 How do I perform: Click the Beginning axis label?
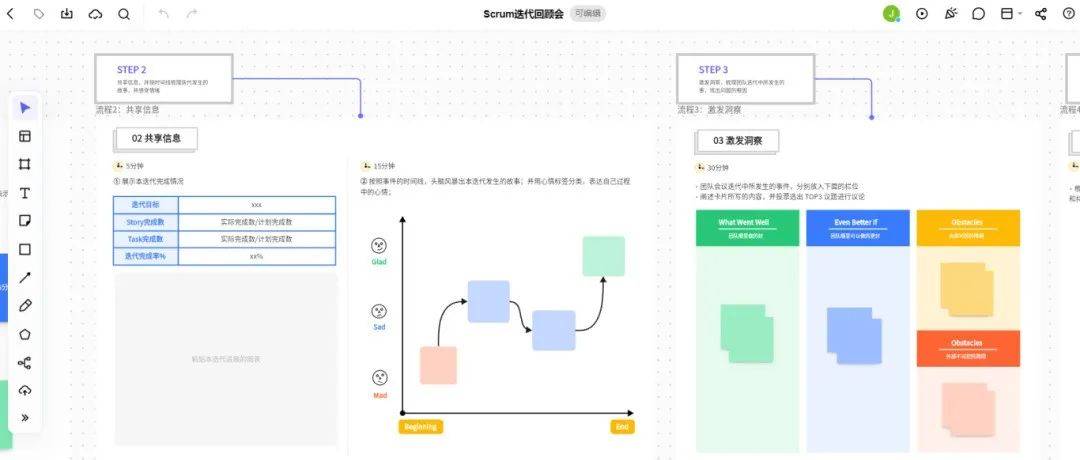420,427
